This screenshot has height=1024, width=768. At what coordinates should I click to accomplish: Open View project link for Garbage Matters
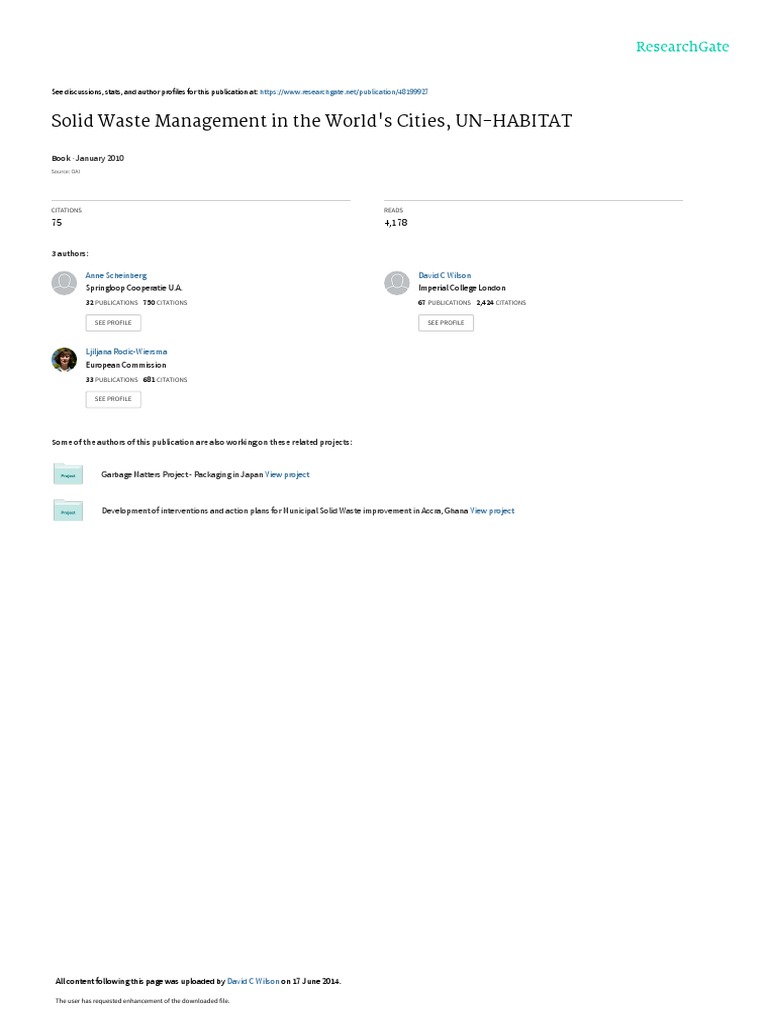287,475
